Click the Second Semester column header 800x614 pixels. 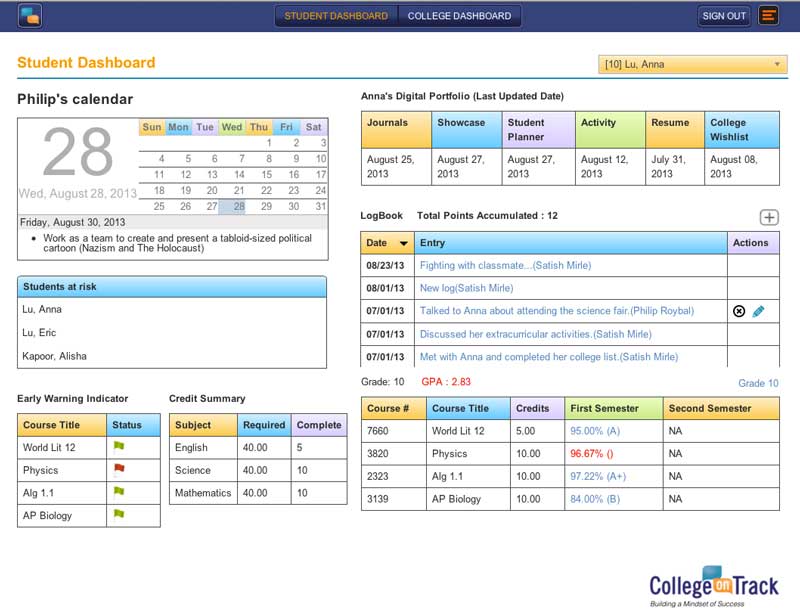click(721, 408)
